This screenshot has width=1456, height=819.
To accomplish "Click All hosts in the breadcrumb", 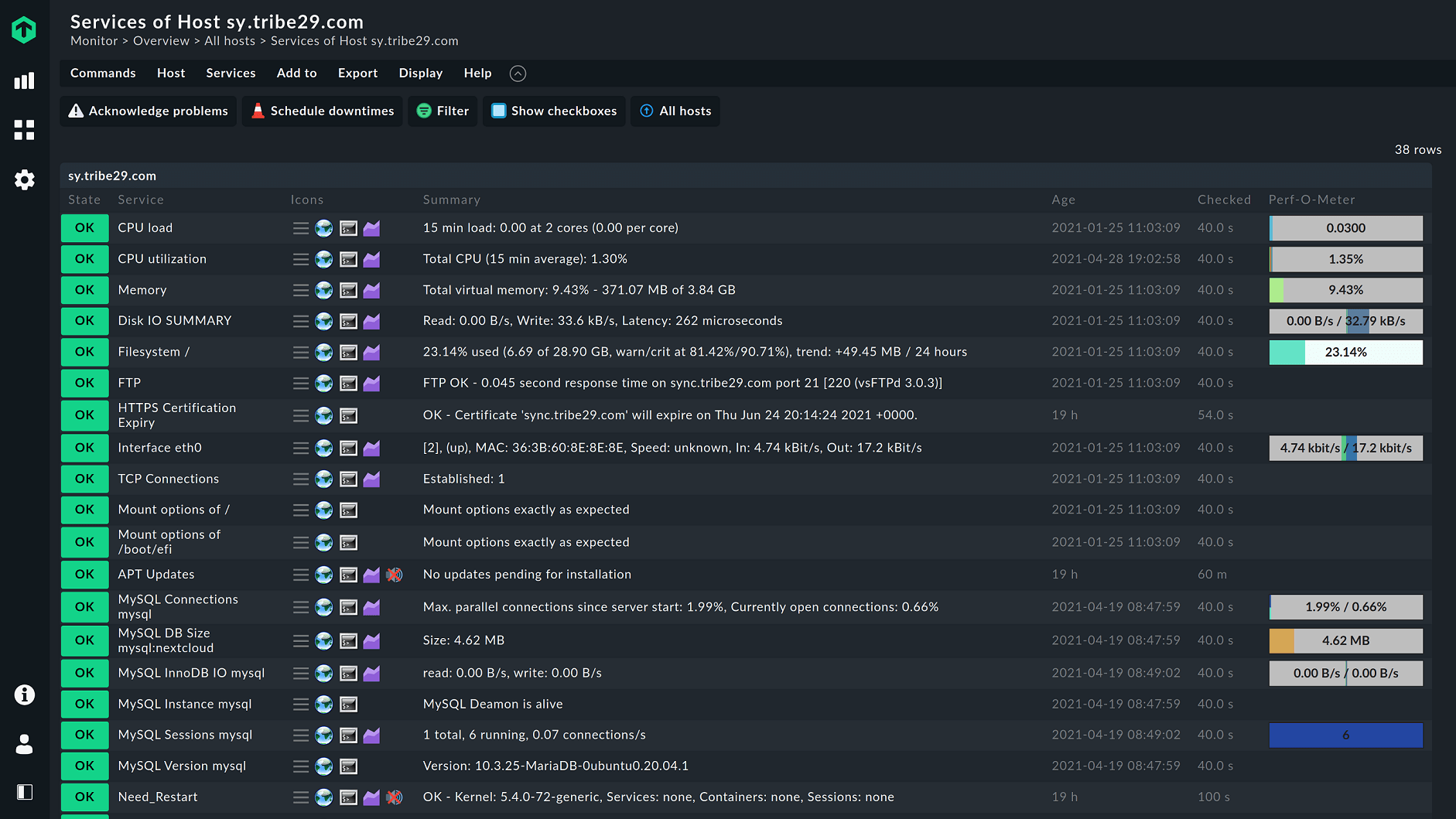I will click(230, 41).
